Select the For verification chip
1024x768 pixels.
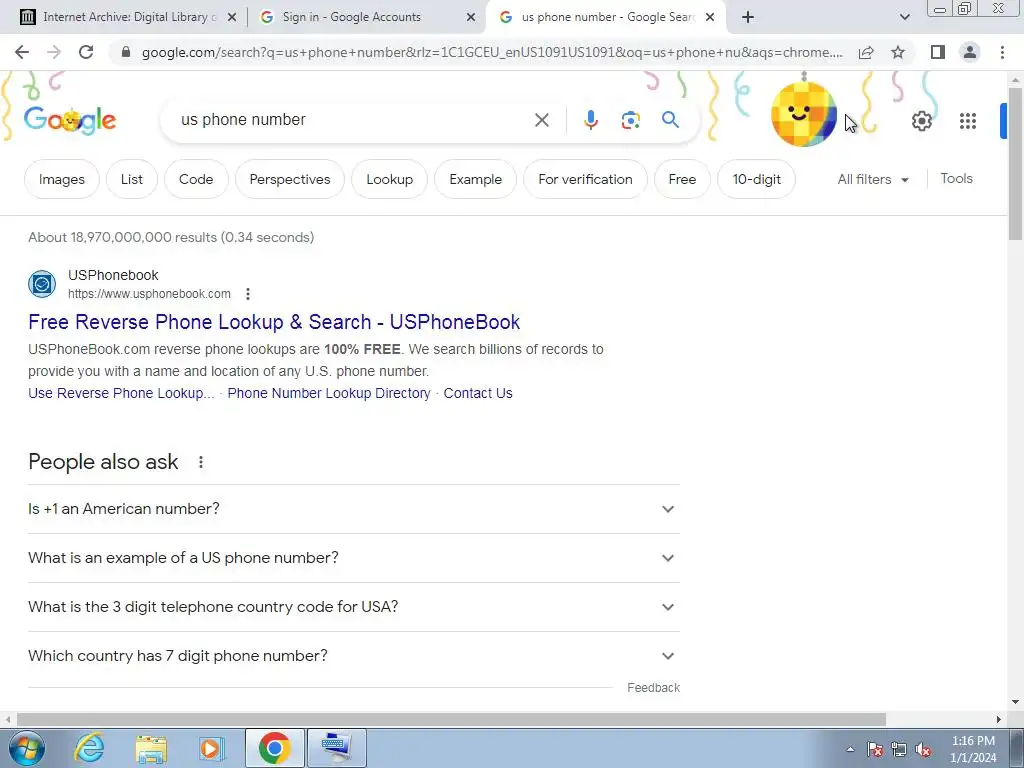(585, 179)
